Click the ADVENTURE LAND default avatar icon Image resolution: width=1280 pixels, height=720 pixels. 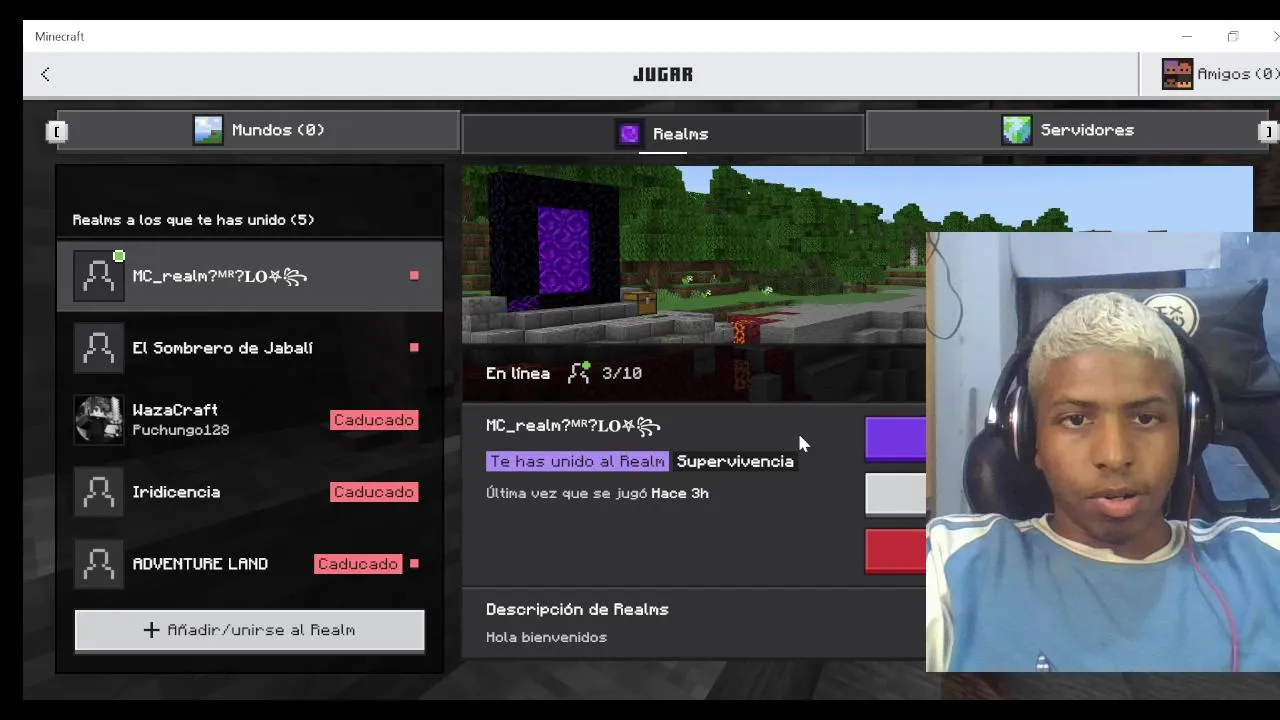point(98,564)
